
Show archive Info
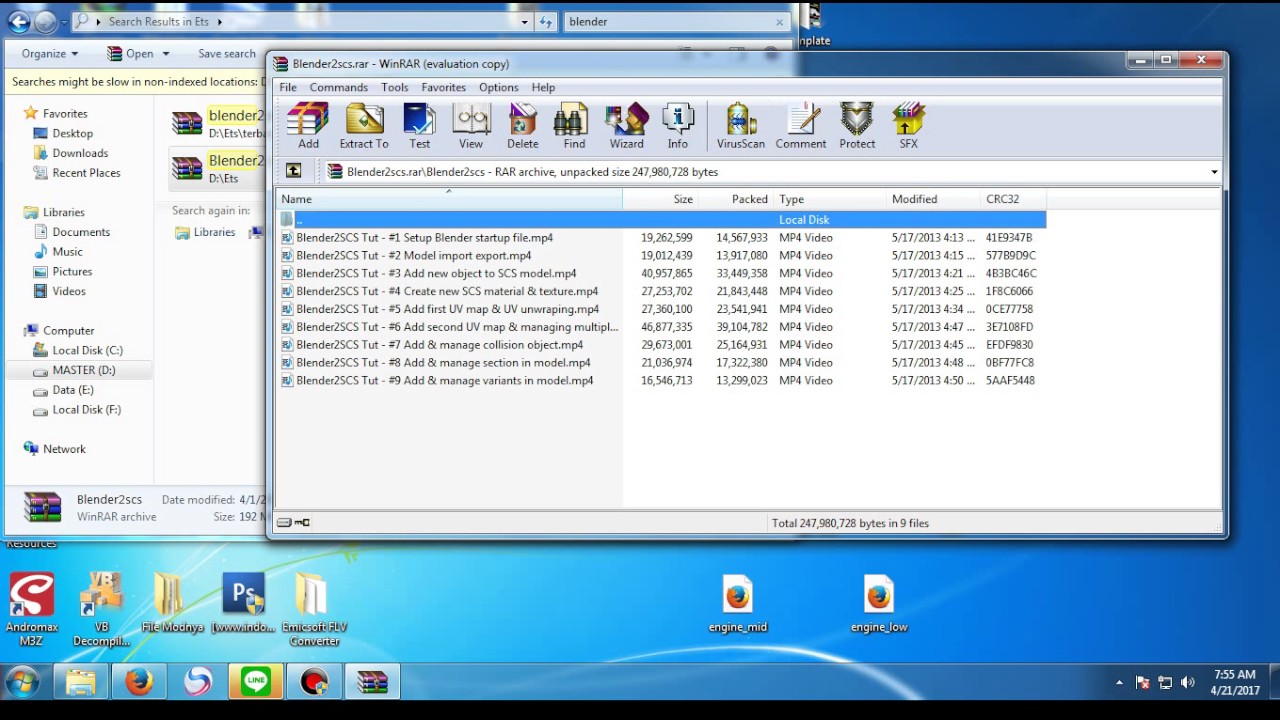coord(678,126)
